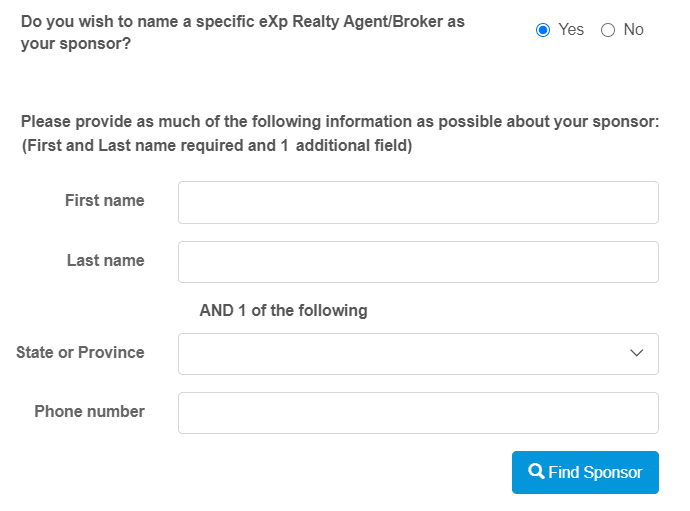
Task: Click "First and Last name required" note
Action: (x=216, y=146)
